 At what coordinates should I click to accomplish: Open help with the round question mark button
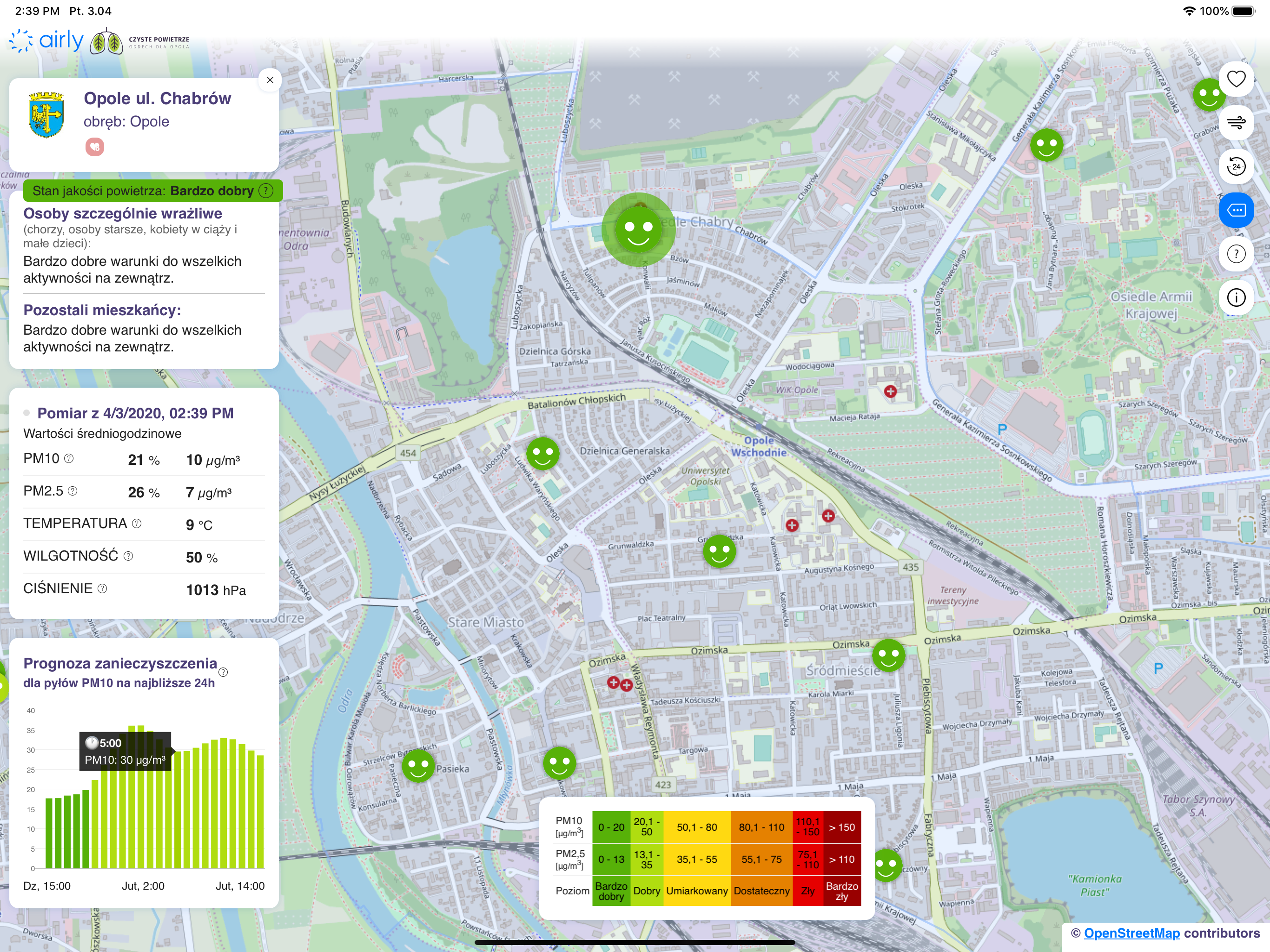(x=1236, y=254)
